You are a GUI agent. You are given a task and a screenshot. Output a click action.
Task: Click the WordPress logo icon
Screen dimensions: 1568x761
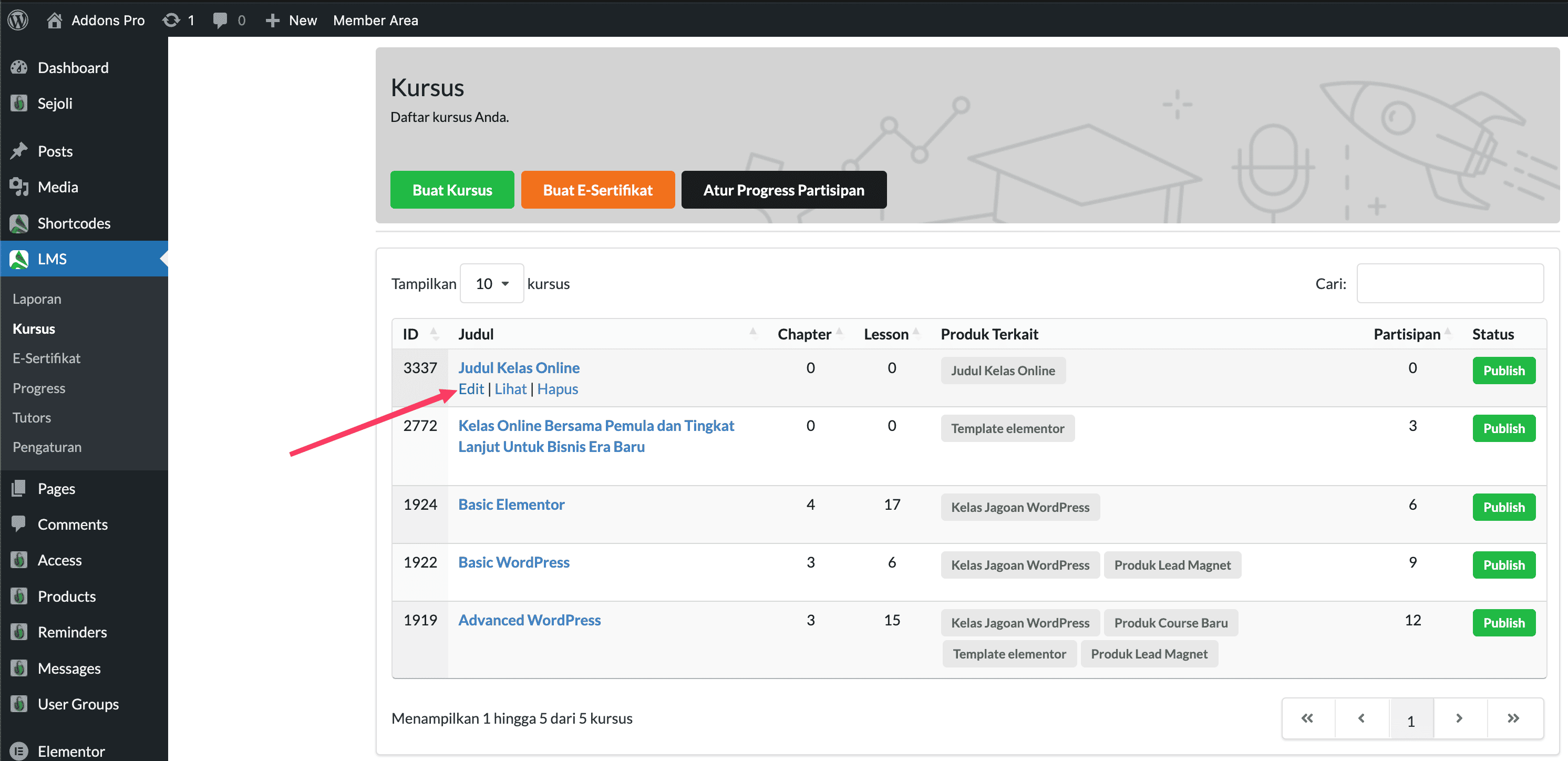coord(18,20)
